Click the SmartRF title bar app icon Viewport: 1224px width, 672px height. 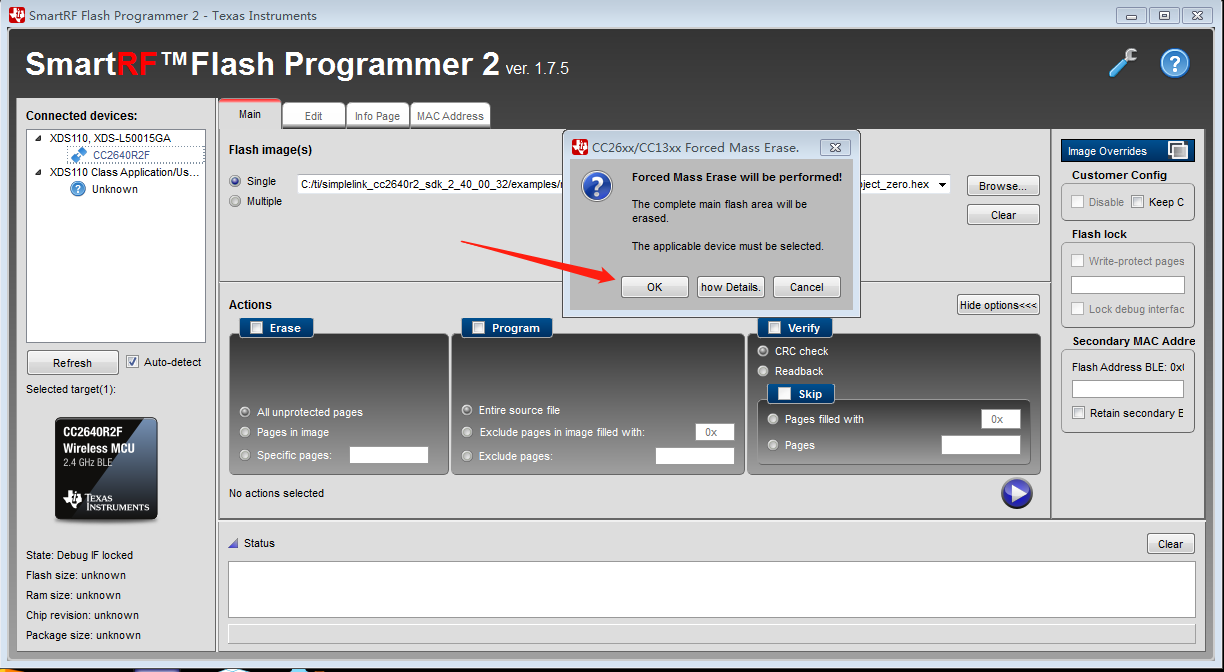(16, 15)
